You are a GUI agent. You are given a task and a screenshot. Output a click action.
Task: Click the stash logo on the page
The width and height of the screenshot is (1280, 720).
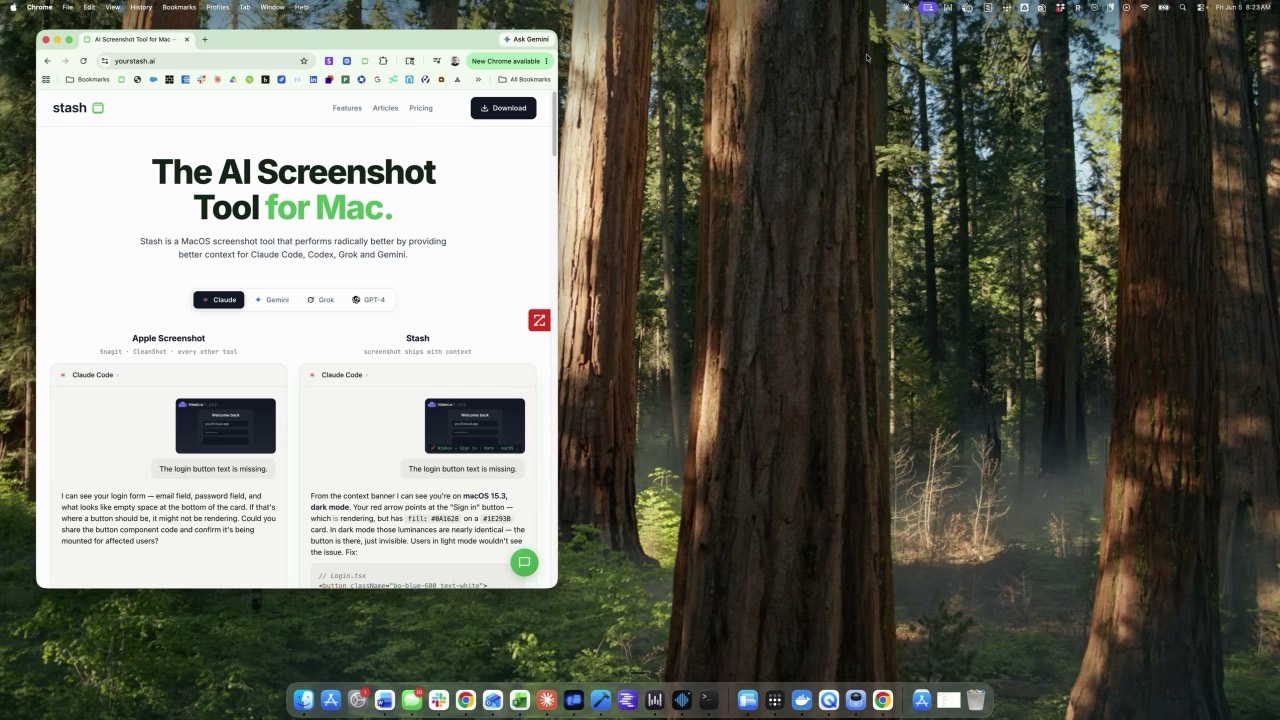78,108
